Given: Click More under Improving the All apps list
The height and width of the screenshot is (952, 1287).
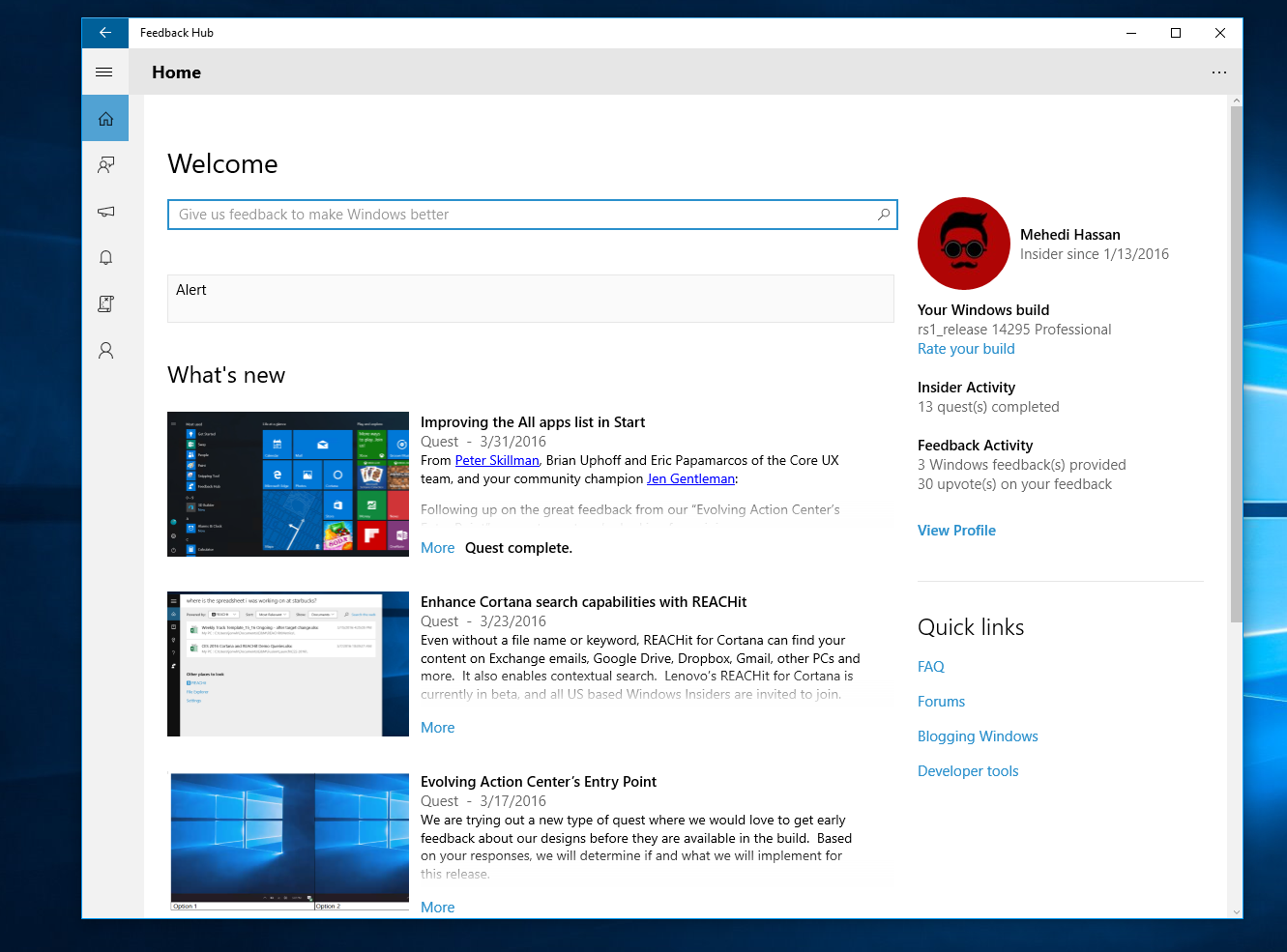Looking at the screenshot, I should point(437,548).
